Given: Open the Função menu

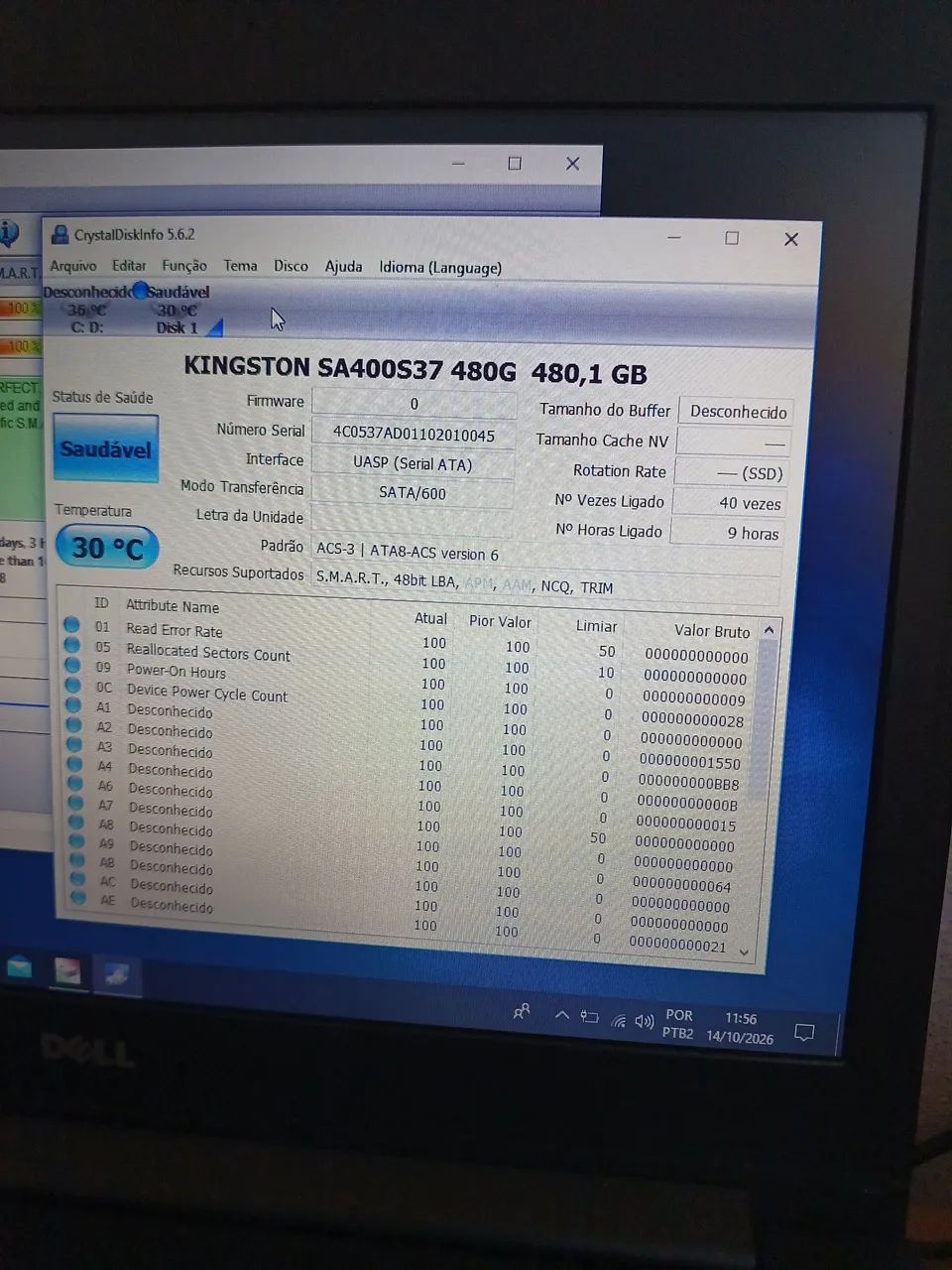Looking at the screenshot, I should [x=184, y=266].
